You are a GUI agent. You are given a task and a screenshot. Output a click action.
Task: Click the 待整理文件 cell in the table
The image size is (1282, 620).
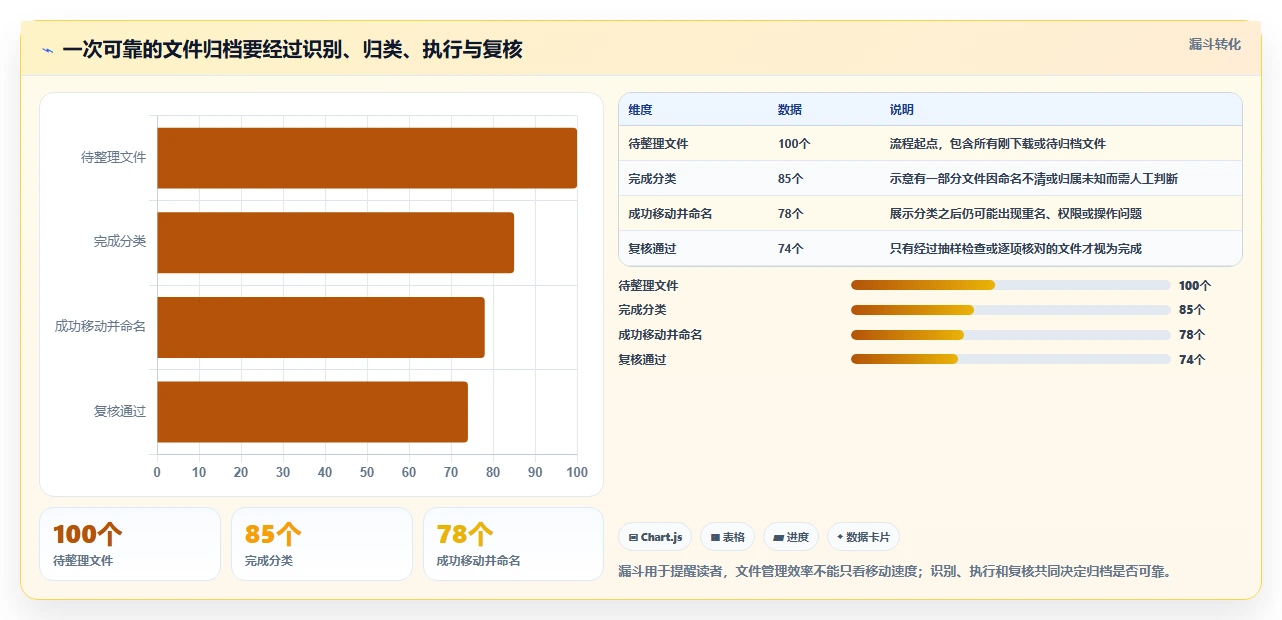point(658,144)
